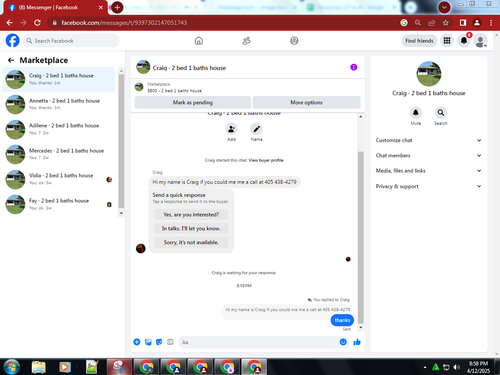500x375 pixels.
Task: Open the Facebook logo home link
Action: pyautogui.click(x=13, y=41)
